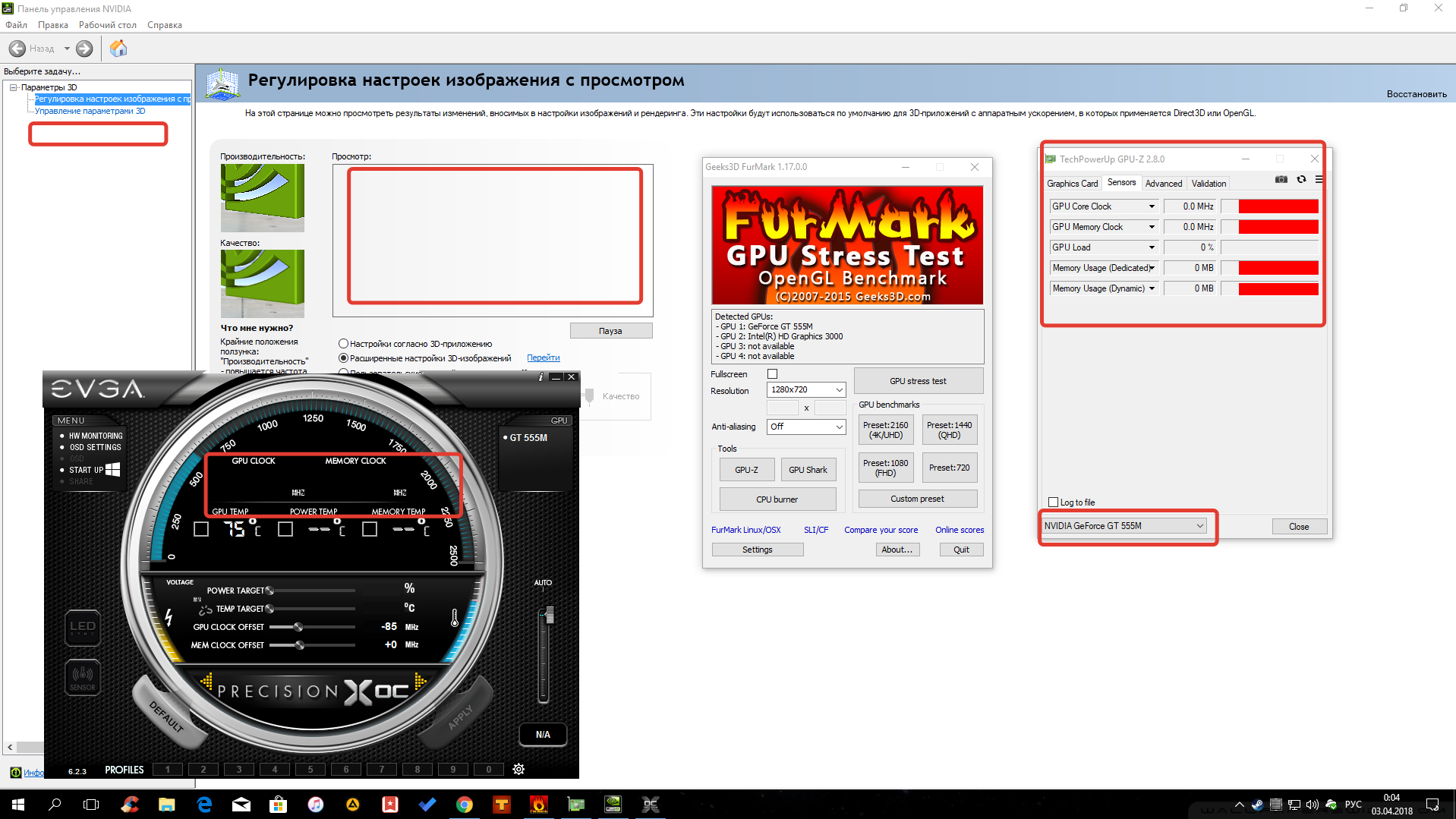The height and width of the screenshot is (819, 1456).
Task: Open the Правка menu
Action: pyautogui.click(x=53, y=25)
